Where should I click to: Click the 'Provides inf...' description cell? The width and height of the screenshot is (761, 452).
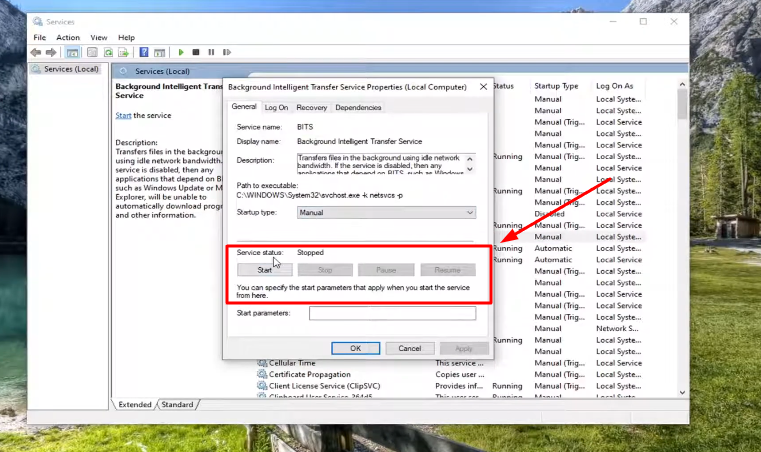click(x=459, y=386)
